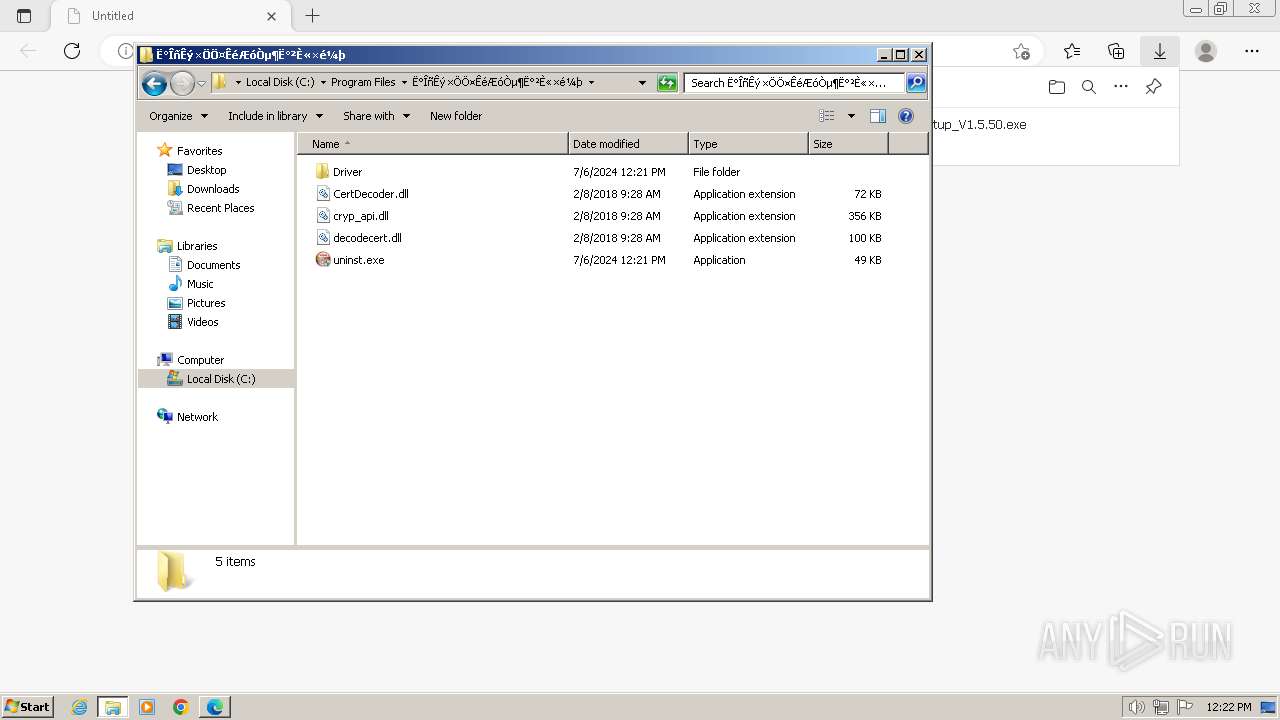Search downloads in the Edge panel
The image size is (1280, 720).
[1089, 87]
